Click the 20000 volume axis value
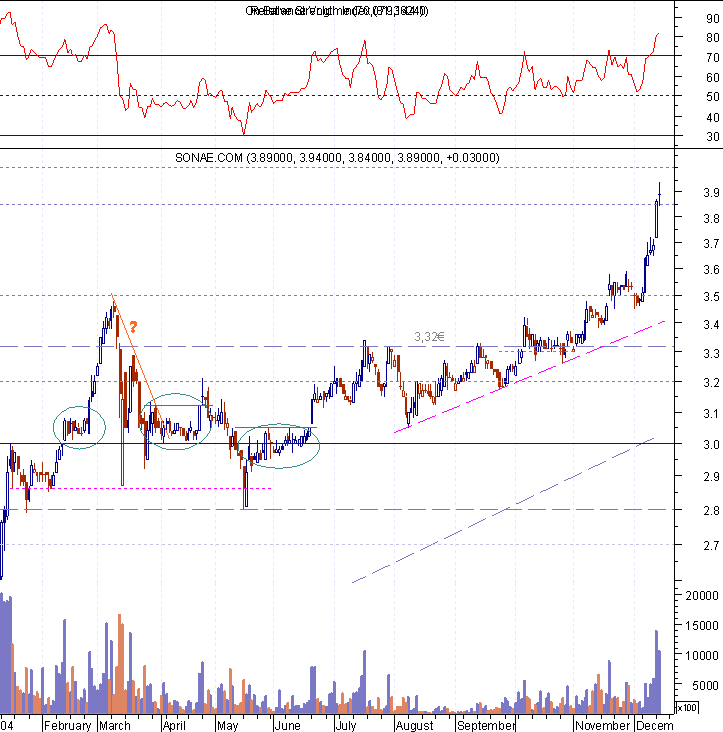This screenshot has width=723, height=732. point(702,596)
